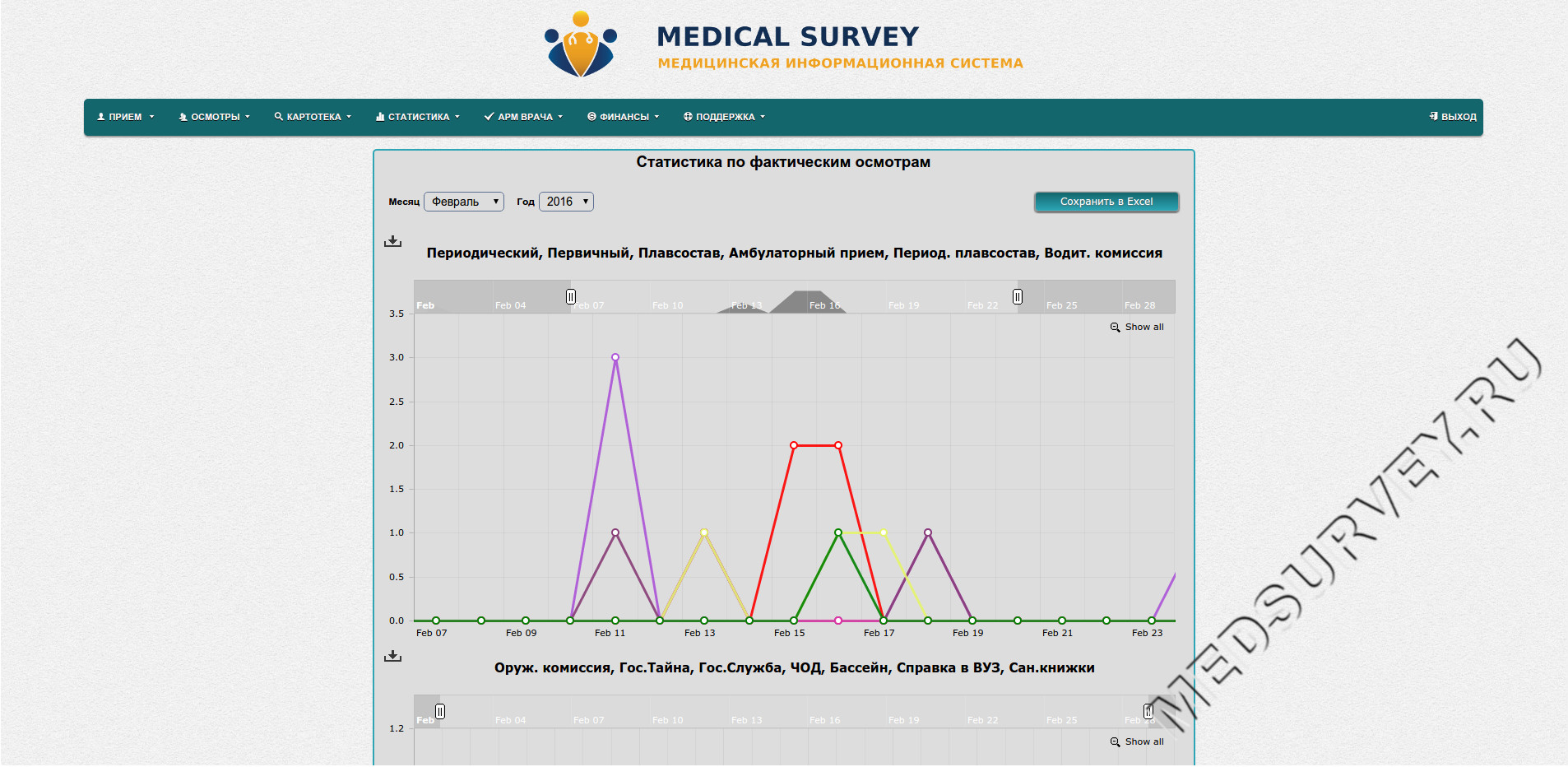Open the ПОДДЕРЖКА menu
The width and height of the screenshot is (1568, 767).
pos(724,117)
